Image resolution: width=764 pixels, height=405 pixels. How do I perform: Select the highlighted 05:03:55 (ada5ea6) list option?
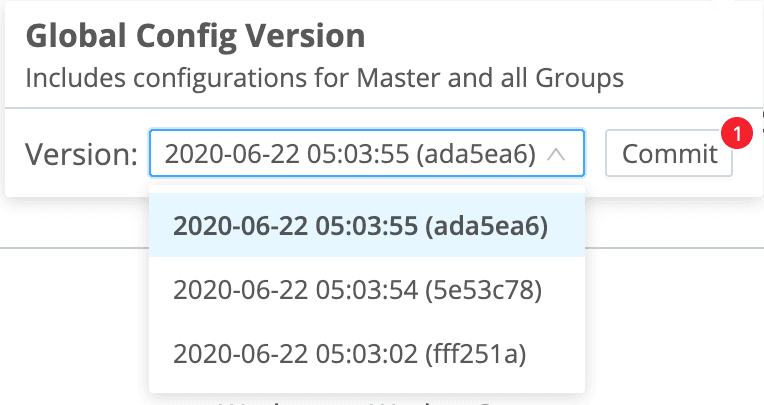coord(360,226)
